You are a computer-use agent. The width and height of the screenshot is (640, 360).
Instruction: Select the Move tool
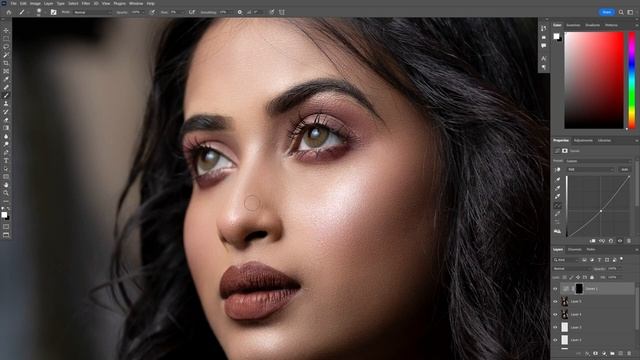coord(6,31)
